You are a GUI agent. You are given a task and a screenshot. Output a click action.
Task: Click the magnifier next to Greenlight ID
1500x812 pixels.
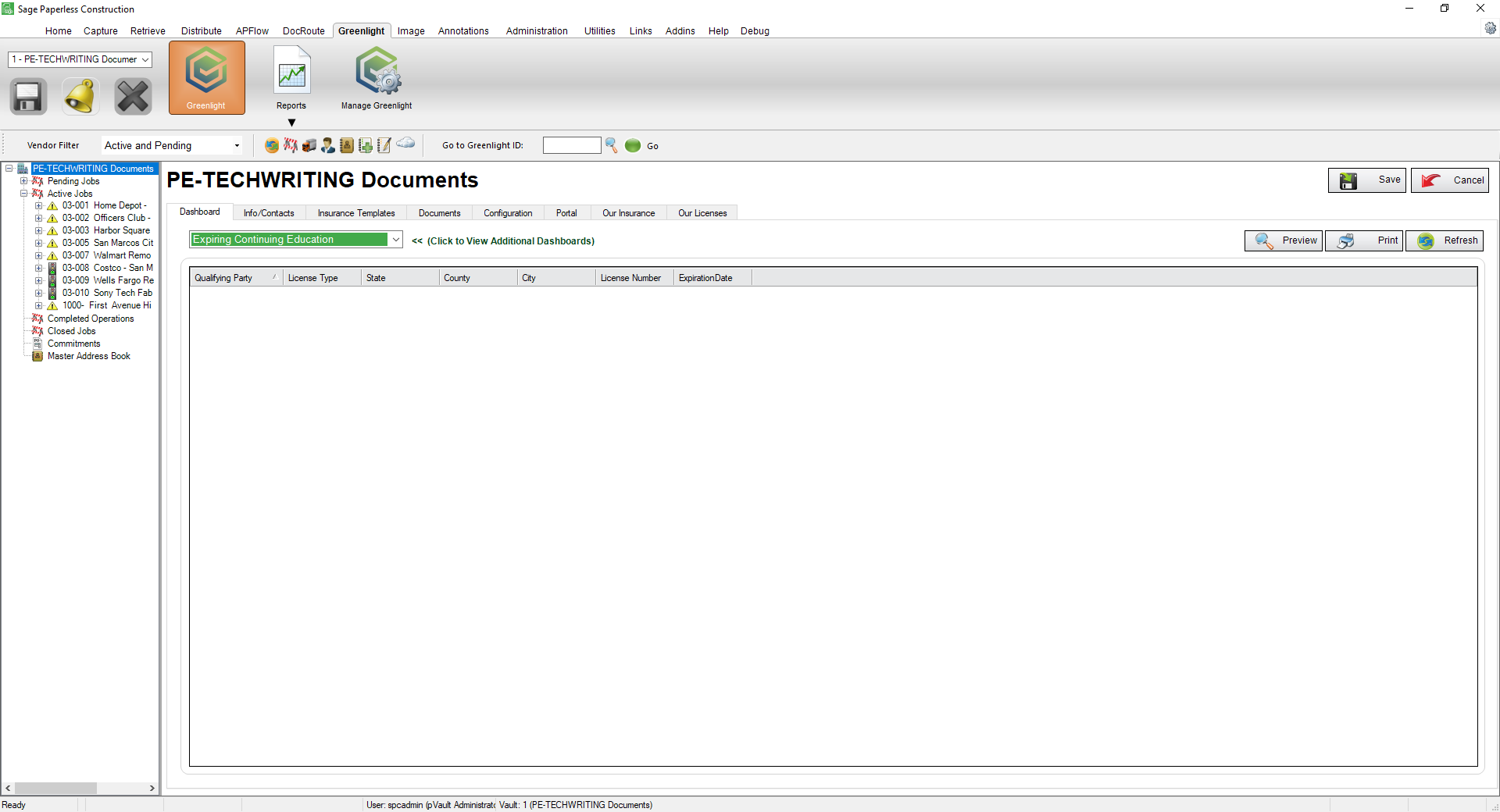[x=612, y=145]
